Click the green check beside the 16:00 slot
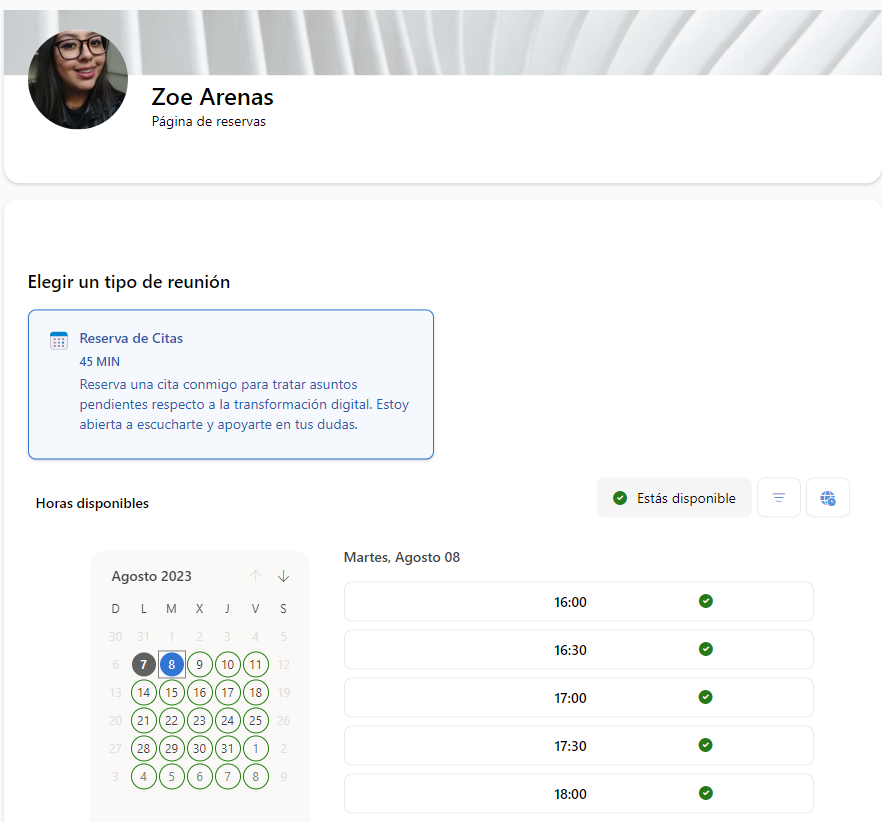Image resolution: width=882 pixels, height=822 pixels. coord(706,601)
